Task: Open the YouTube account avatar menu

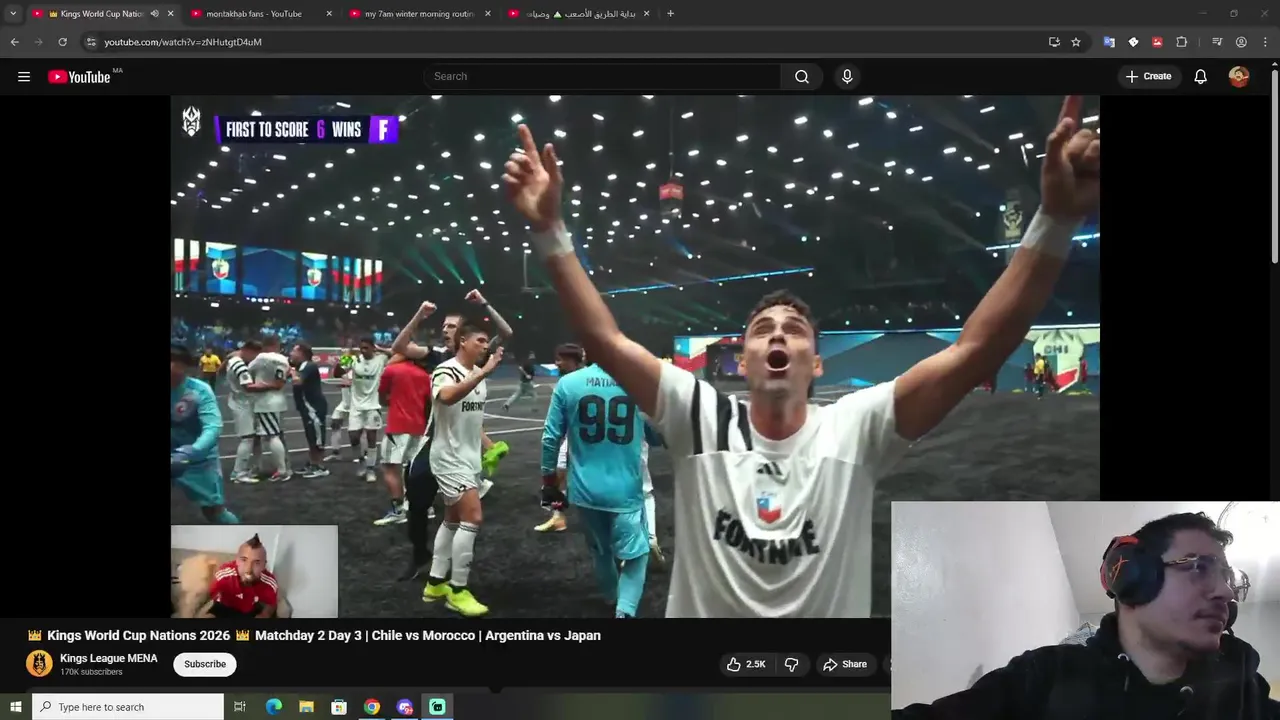Action: 1239,77
